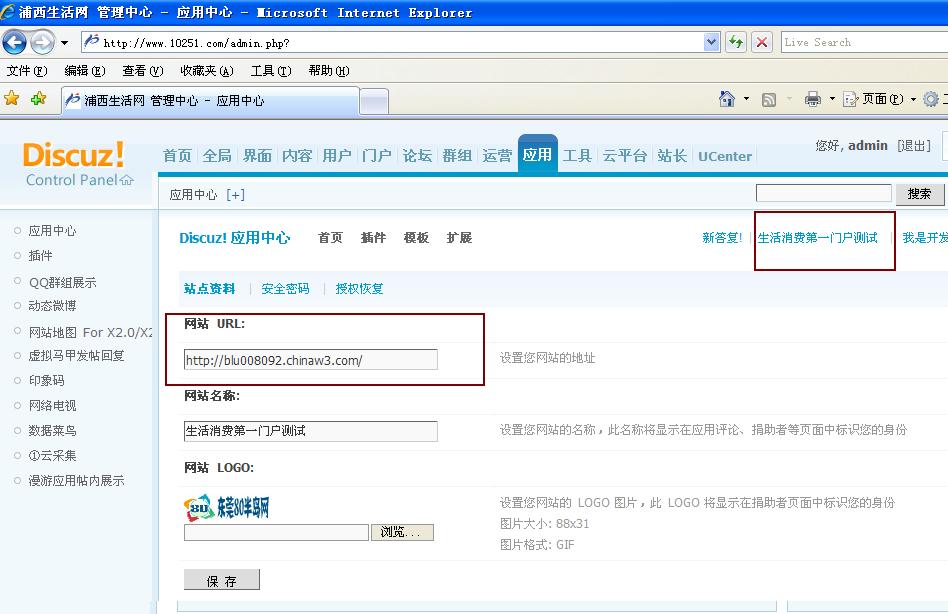
Task: Open the 页面(P) dropdown menu
Action: [880, 99]
